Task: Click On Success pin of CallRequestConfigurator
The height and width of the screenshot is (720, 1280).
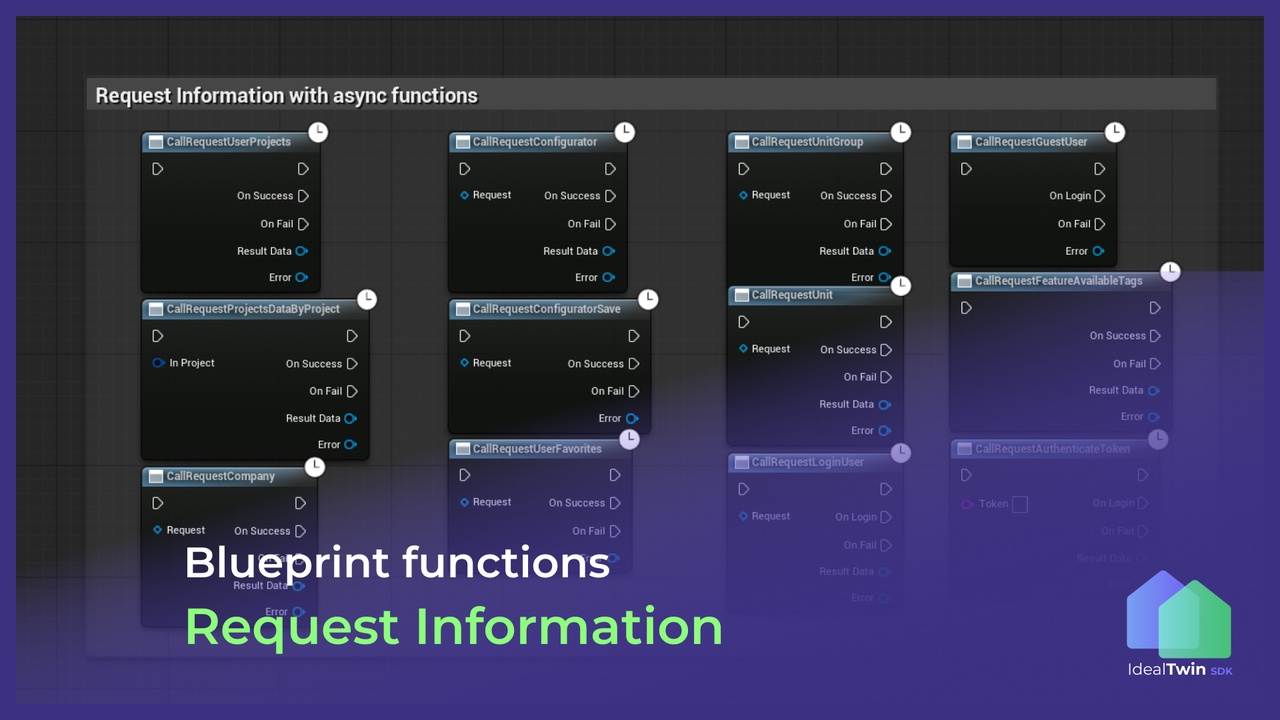Action: (610, 196)
